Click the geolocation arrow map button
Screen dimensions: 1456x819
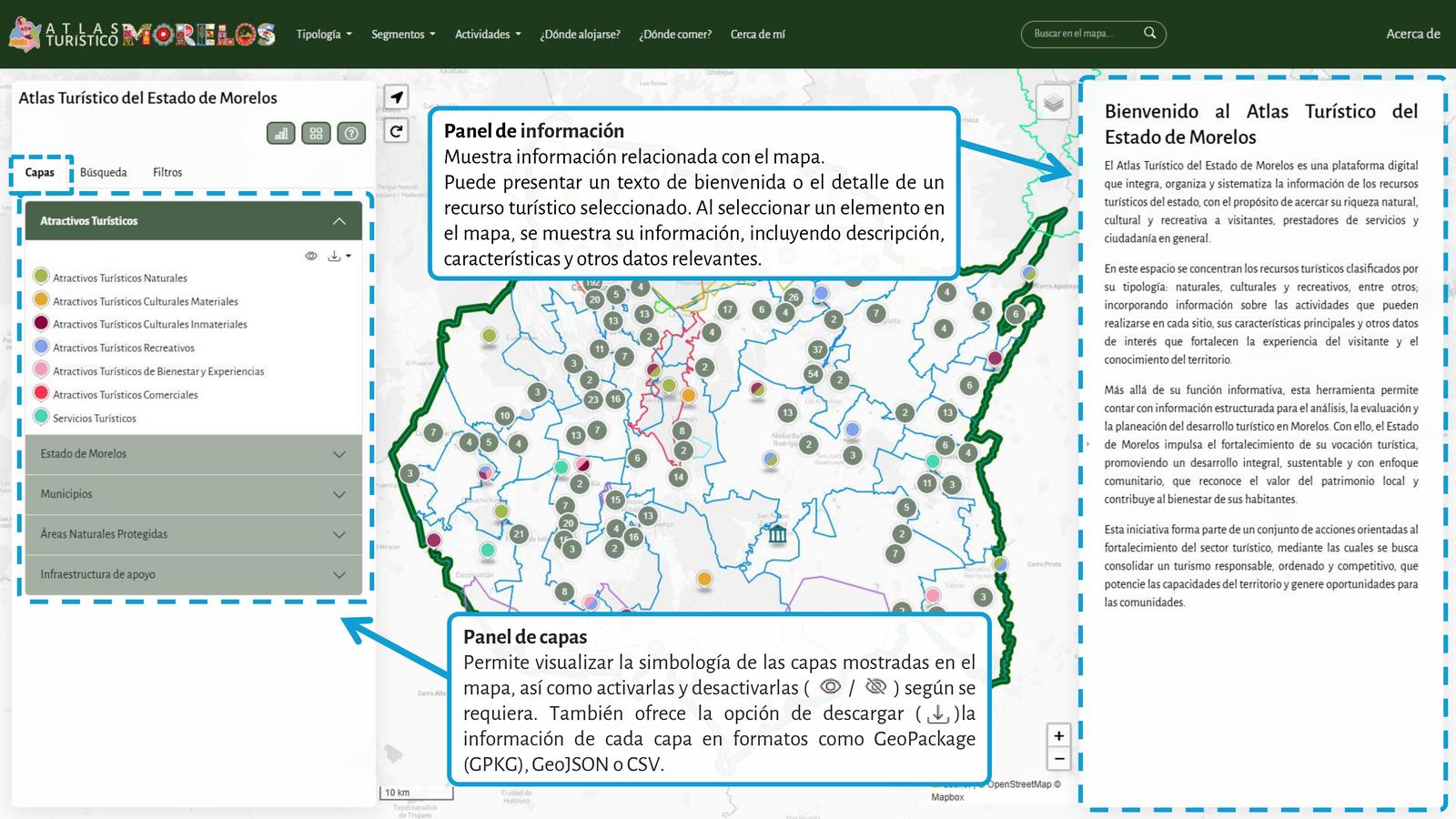click(397, 97)
